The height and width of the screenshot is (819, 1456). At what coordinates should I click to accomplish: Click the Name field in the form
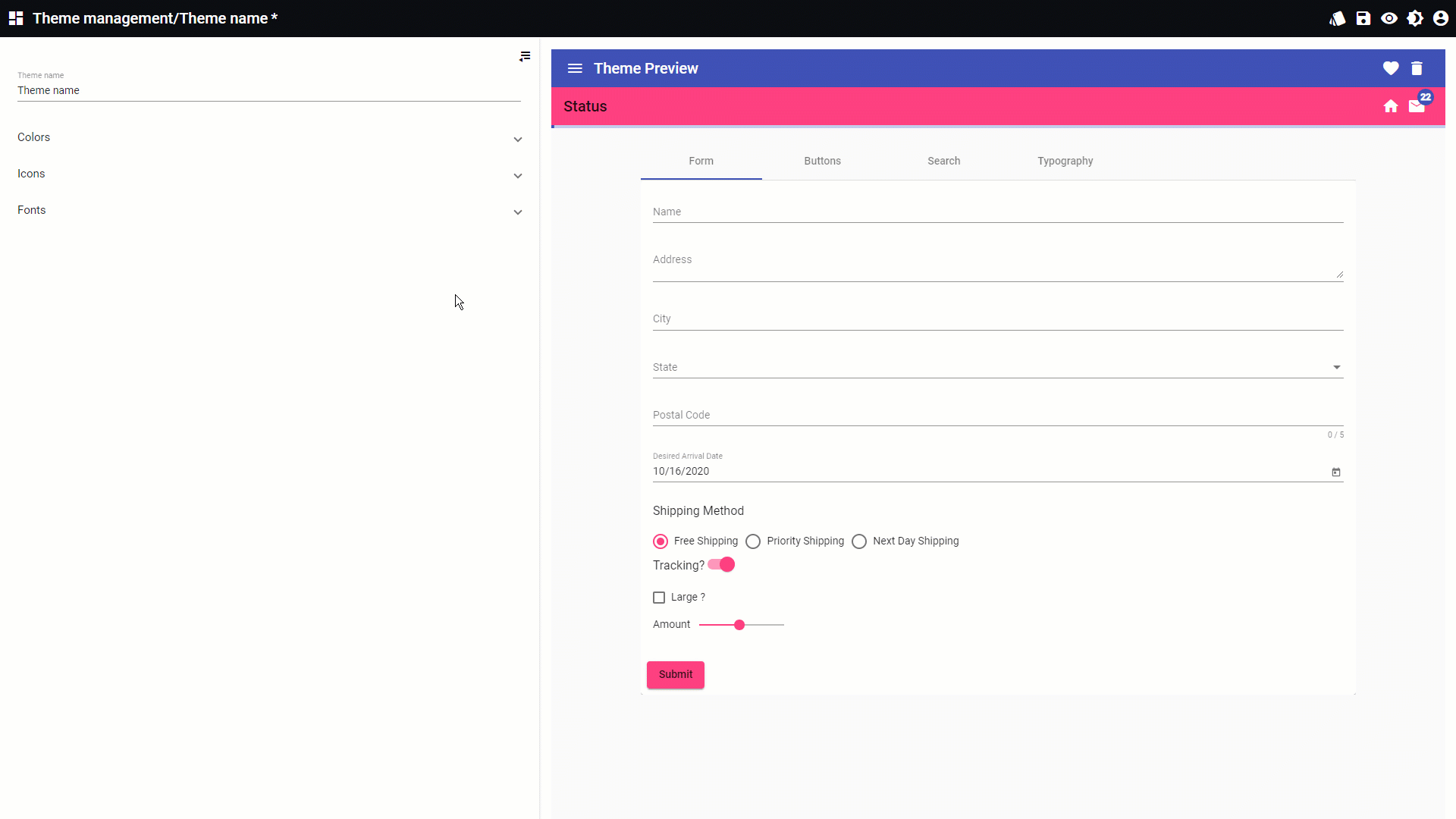click(x=998, y=212)
